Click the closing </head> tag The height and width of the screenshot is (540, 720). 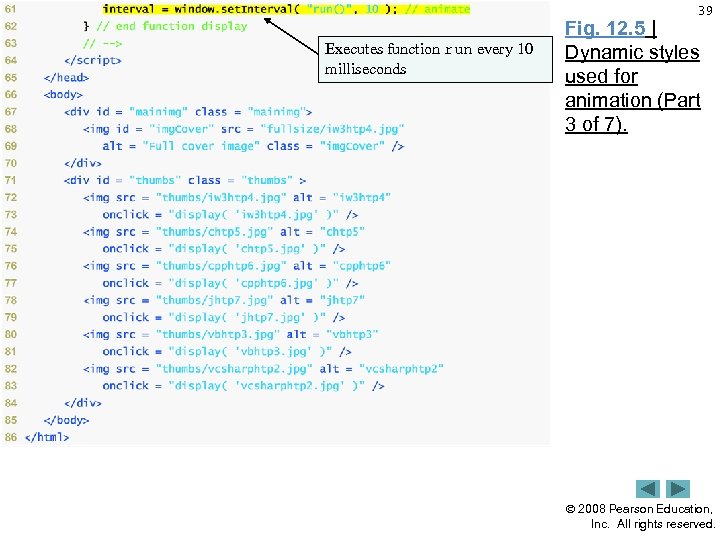point(66,77)
